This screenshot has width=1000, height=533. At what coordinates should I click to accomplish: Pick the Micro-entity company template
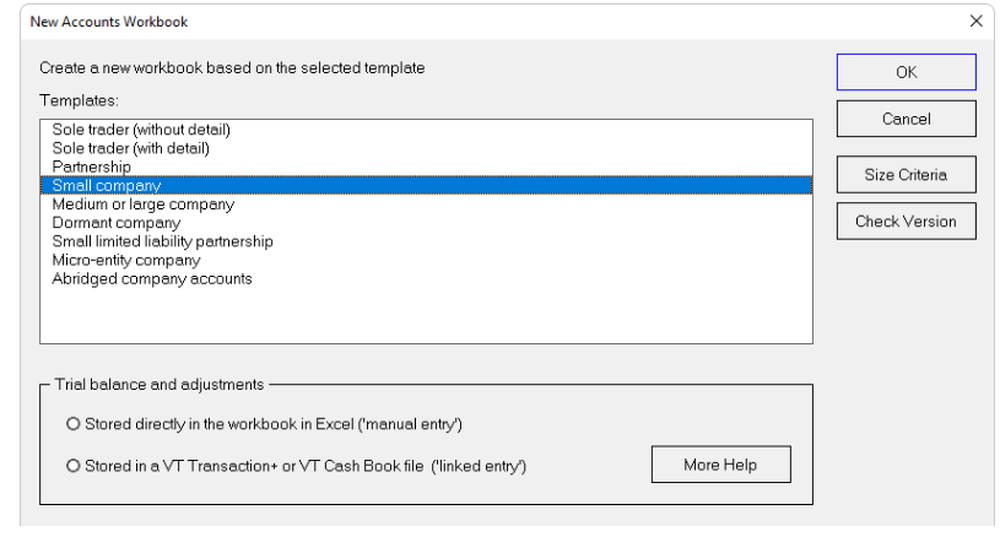[126, 260]
